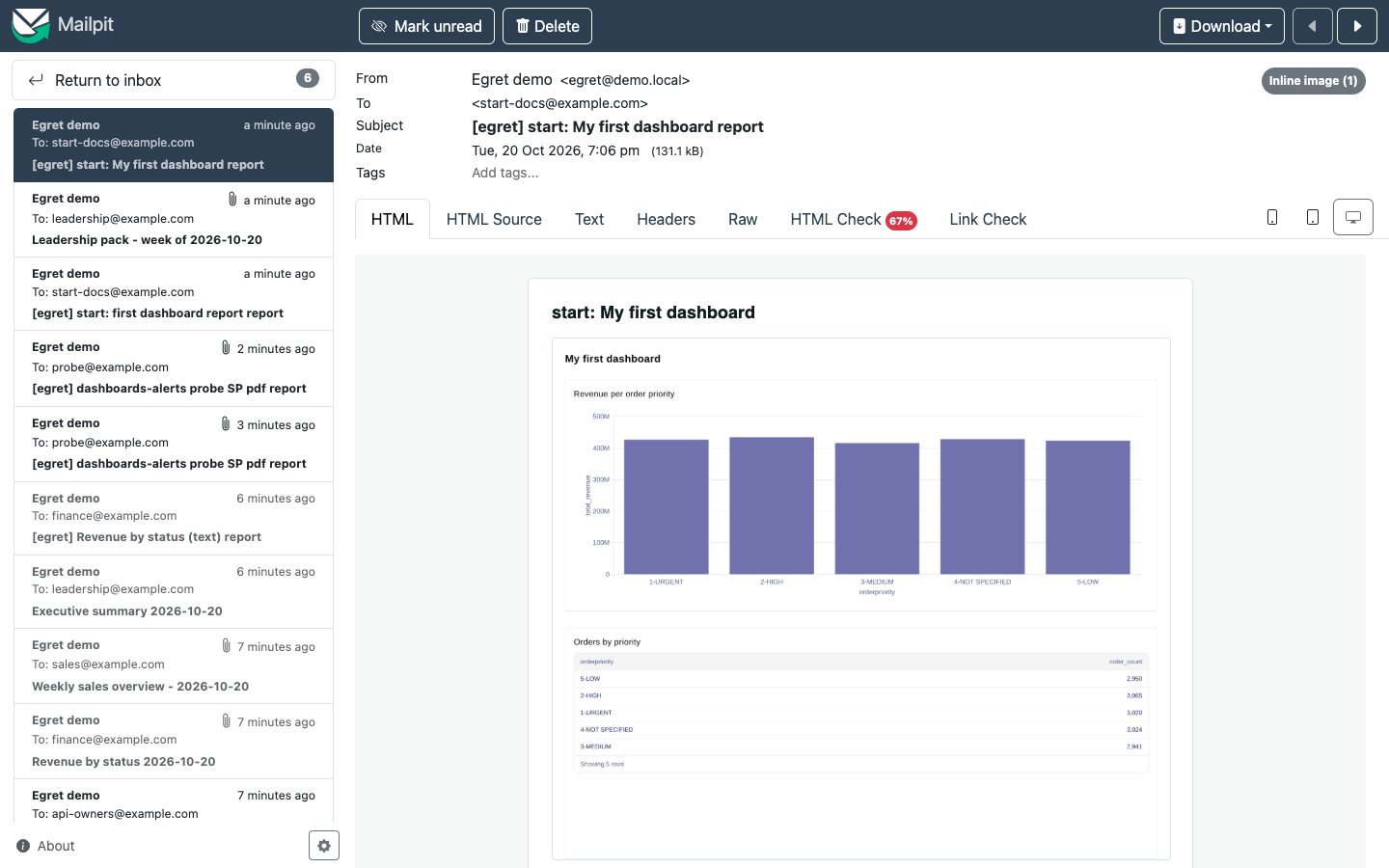
Task: Return to inbox
Action: pos(174,80)
